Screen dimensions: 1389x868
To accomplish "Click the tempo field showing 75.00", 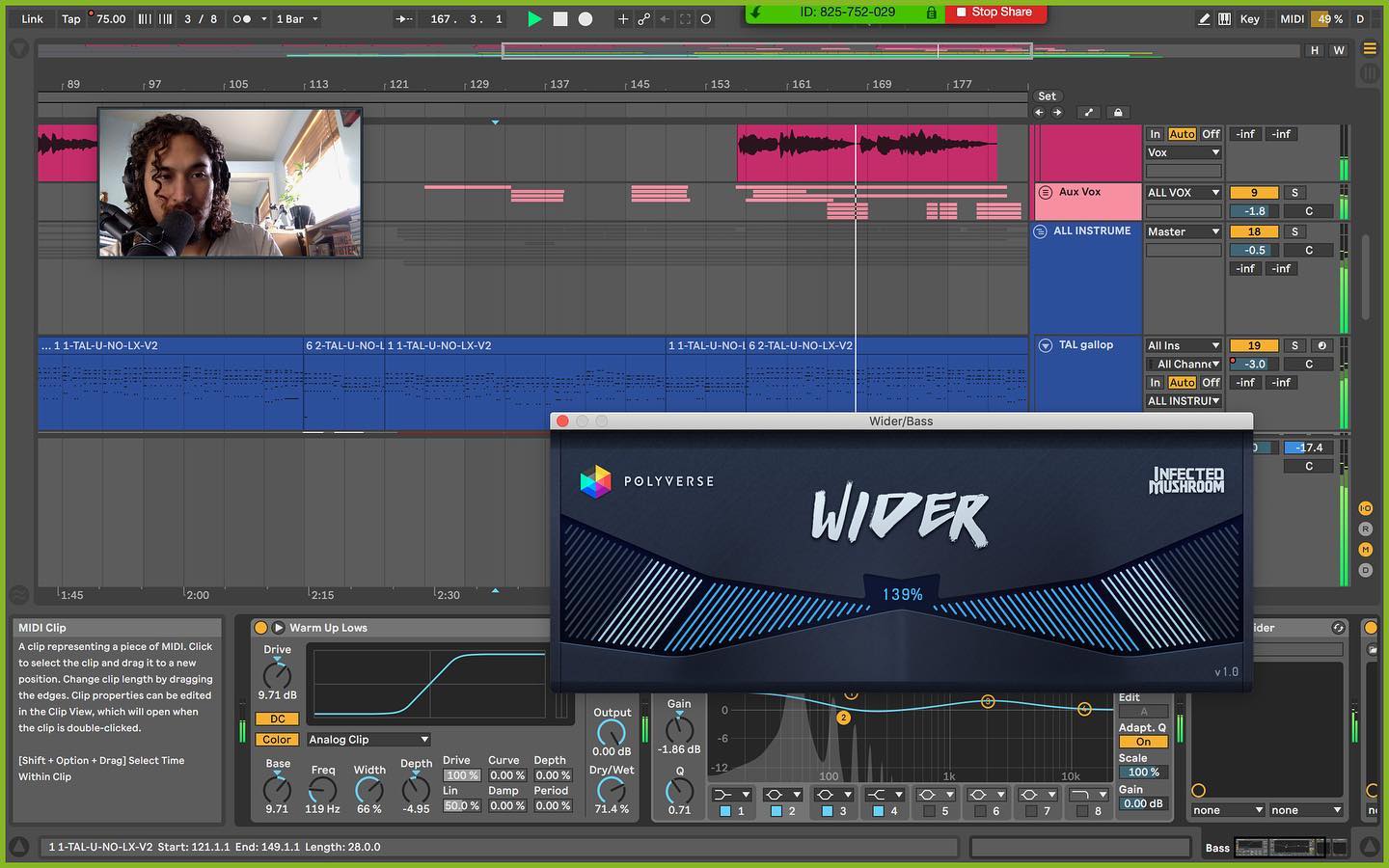I will click(x=110, y=18).
